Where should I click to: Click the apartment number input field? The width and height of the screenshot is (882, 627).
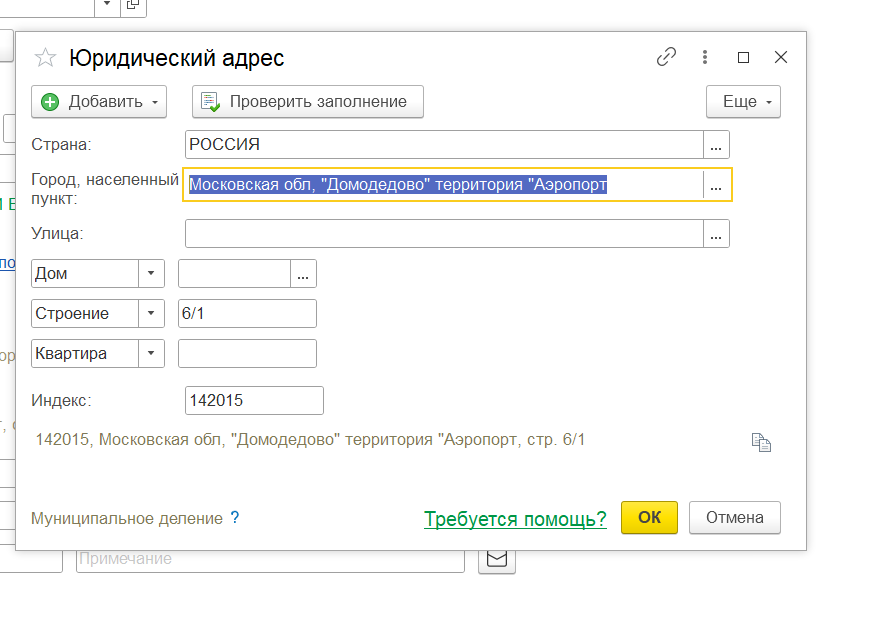[248, 353]
